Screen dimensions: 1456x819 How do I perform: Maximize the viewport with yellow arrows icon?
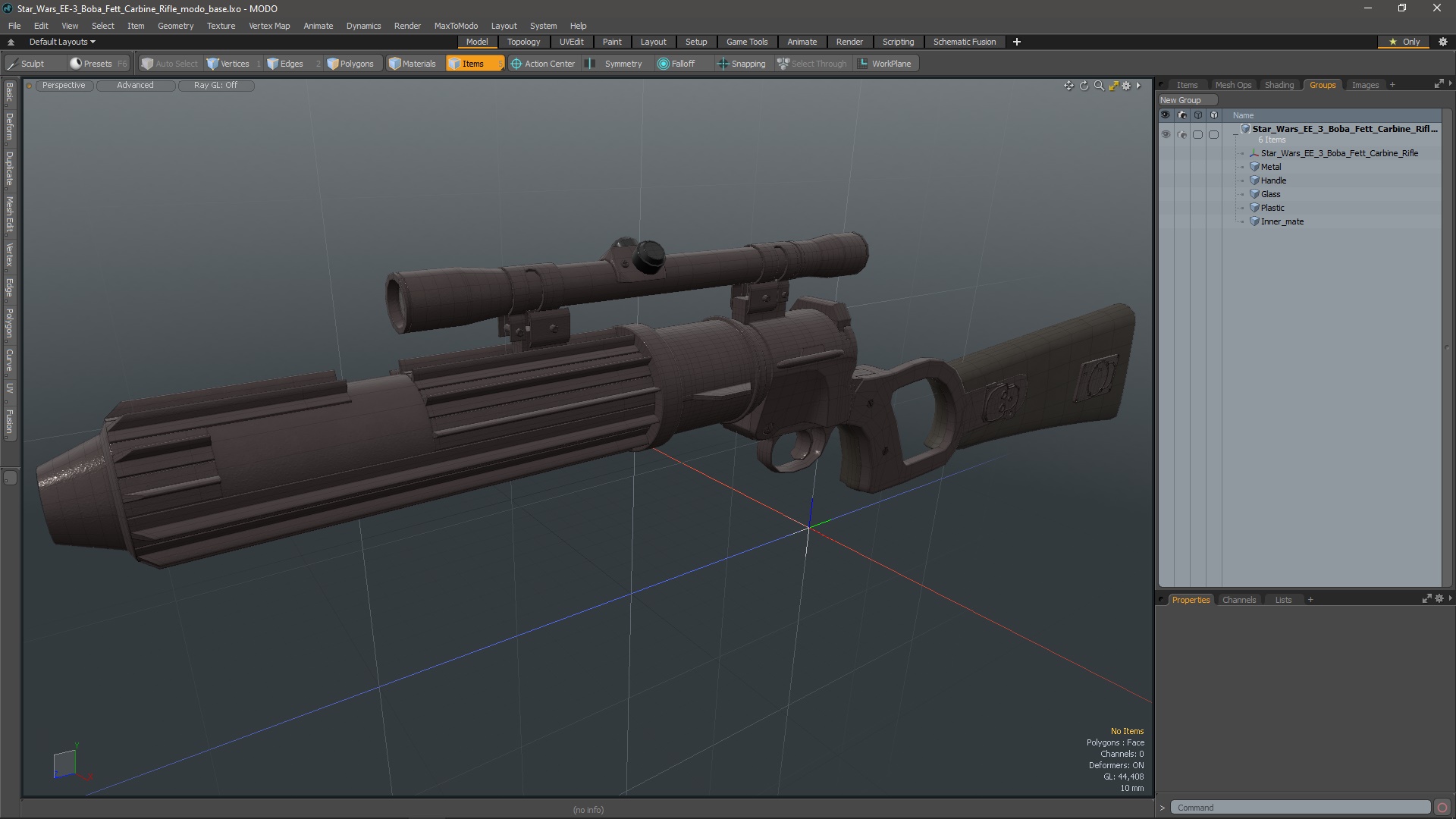click(1113, 86)
